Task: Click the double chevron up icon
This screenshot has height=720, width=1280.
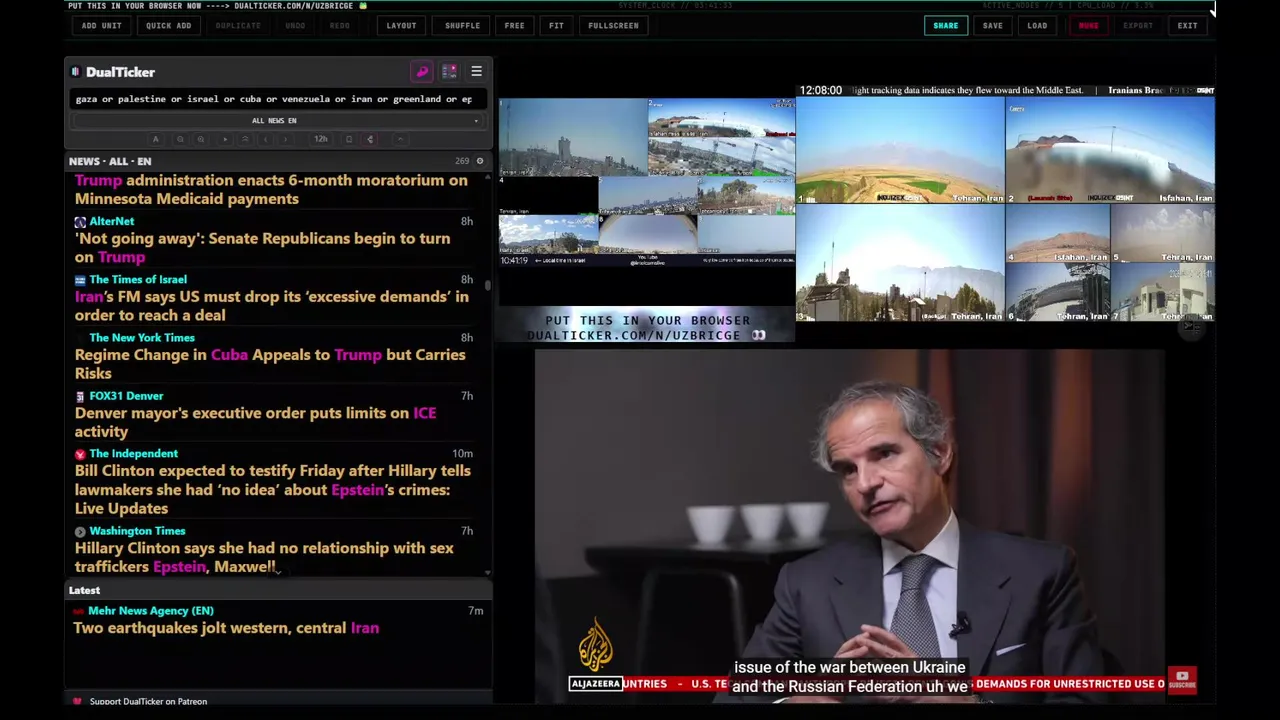Action: 245,139
